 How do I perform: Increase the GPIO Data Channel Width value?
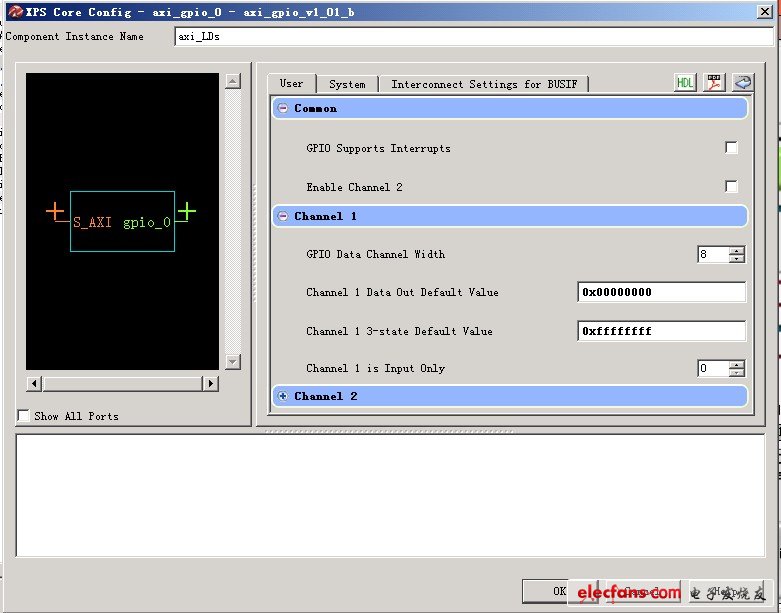click(737, 250)
